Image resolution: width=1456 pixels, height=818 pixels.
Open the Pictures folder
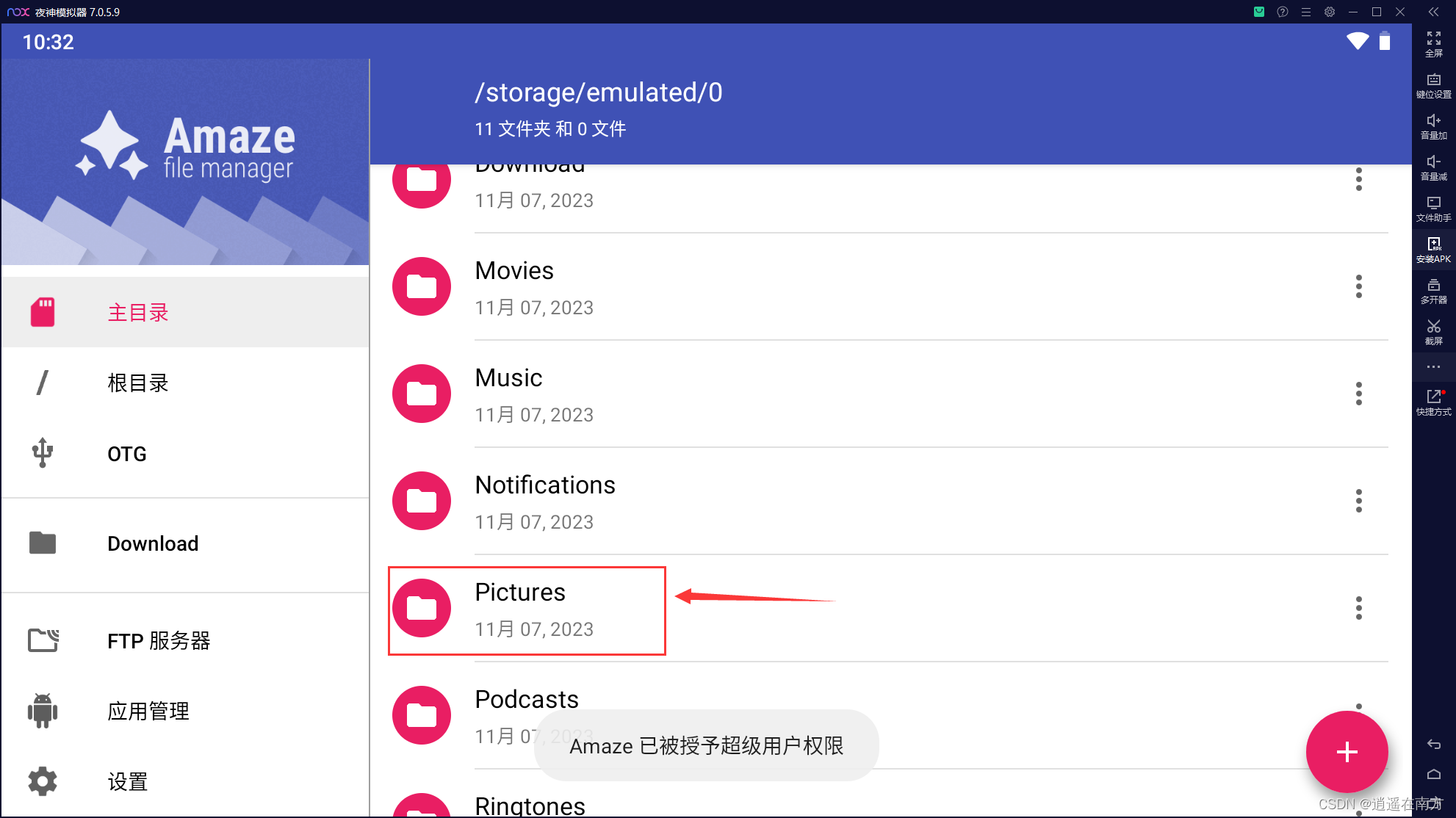tap(520, 607)
